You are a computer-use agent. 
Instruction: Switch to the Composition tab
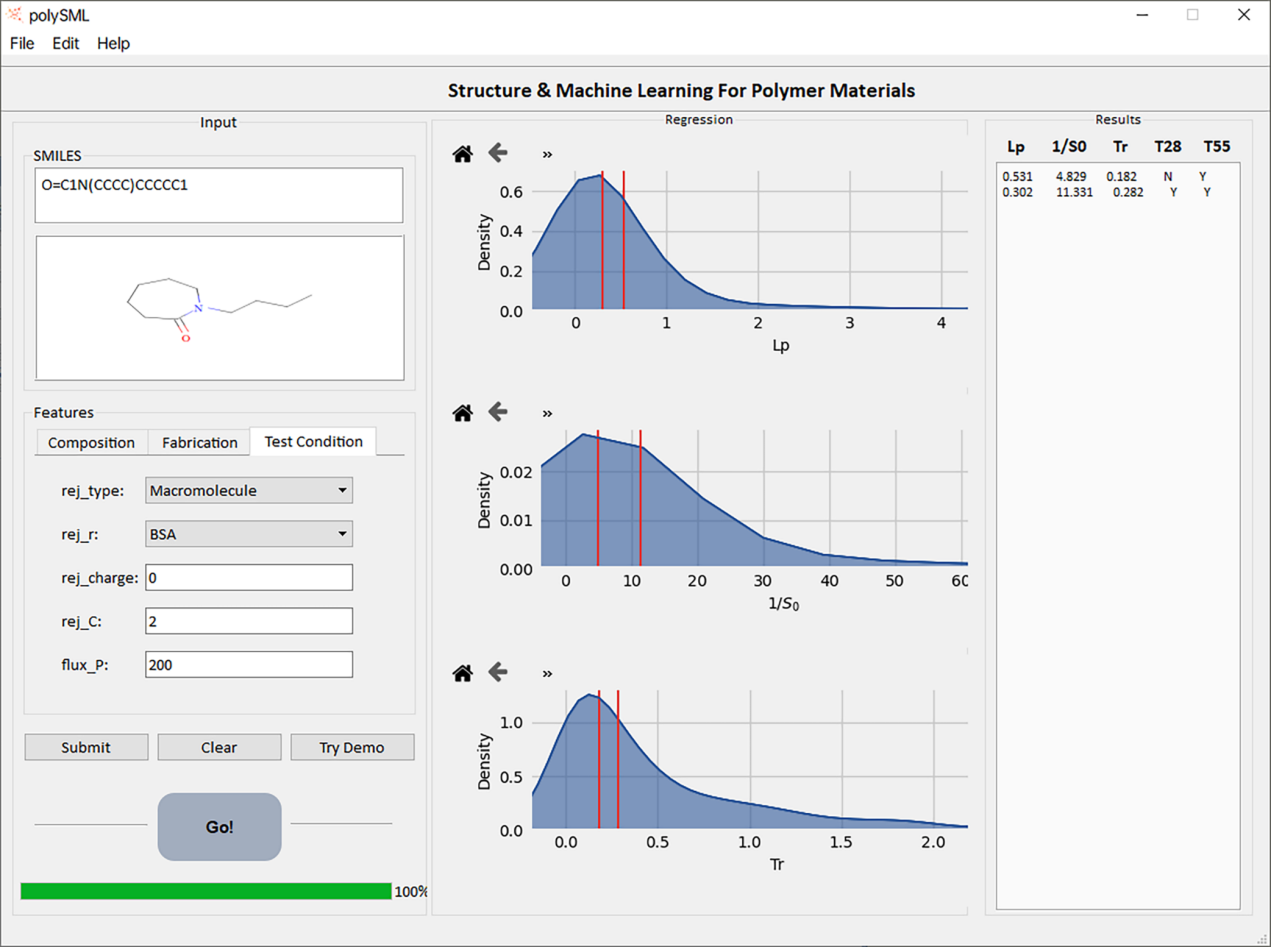[91, 442]
